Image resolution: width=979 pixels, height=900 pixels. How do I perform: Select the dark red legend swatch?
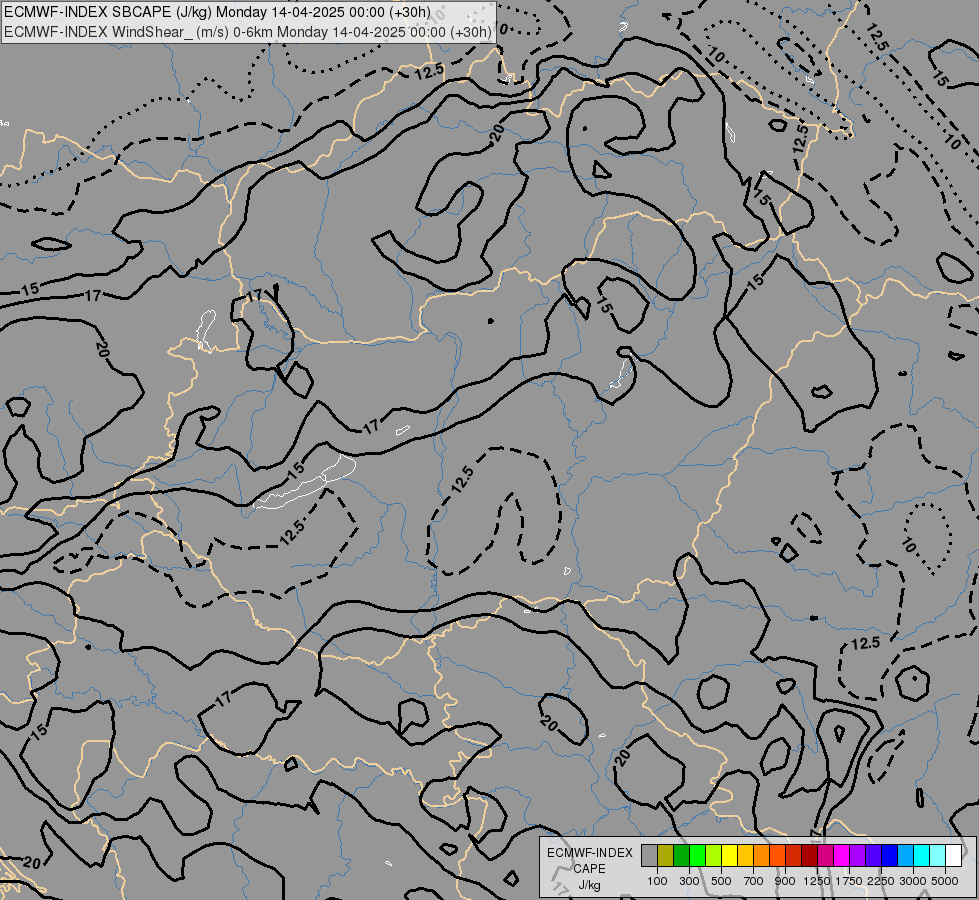point(810,855)
